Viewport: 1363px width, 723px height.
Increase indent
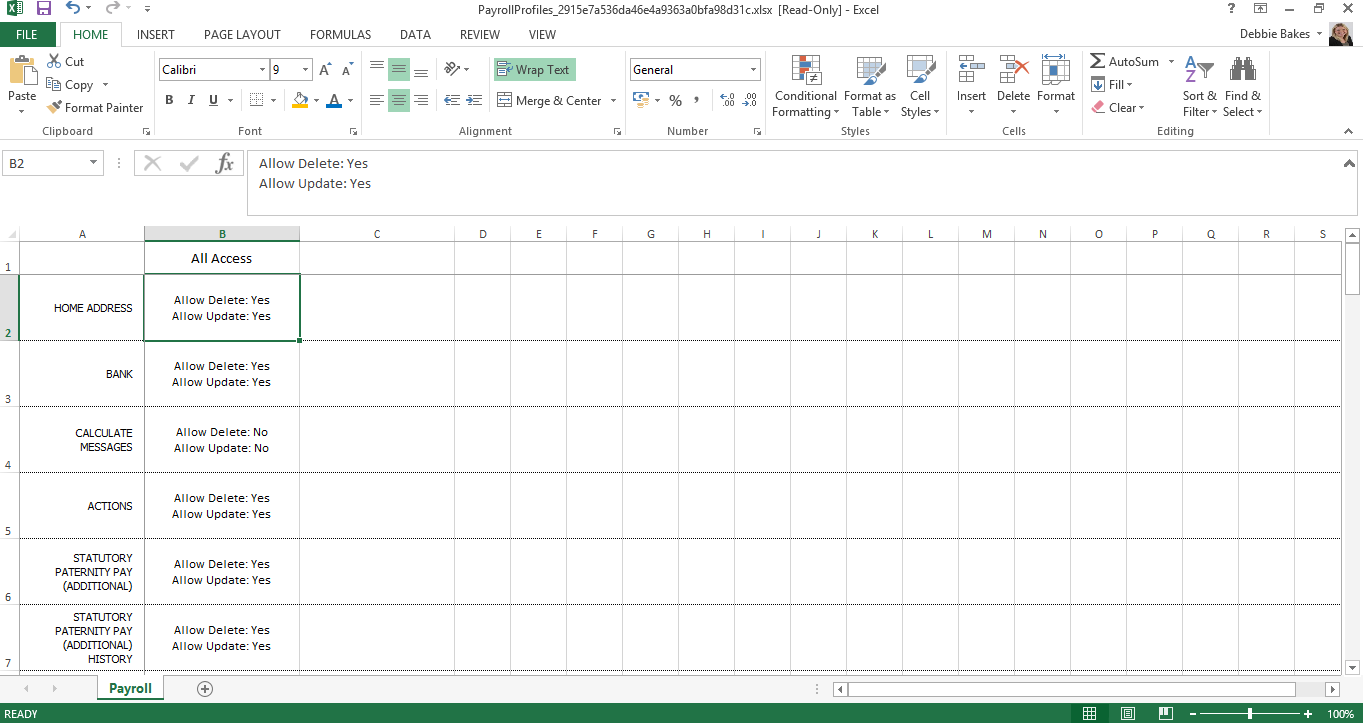(x=474, y=100)
